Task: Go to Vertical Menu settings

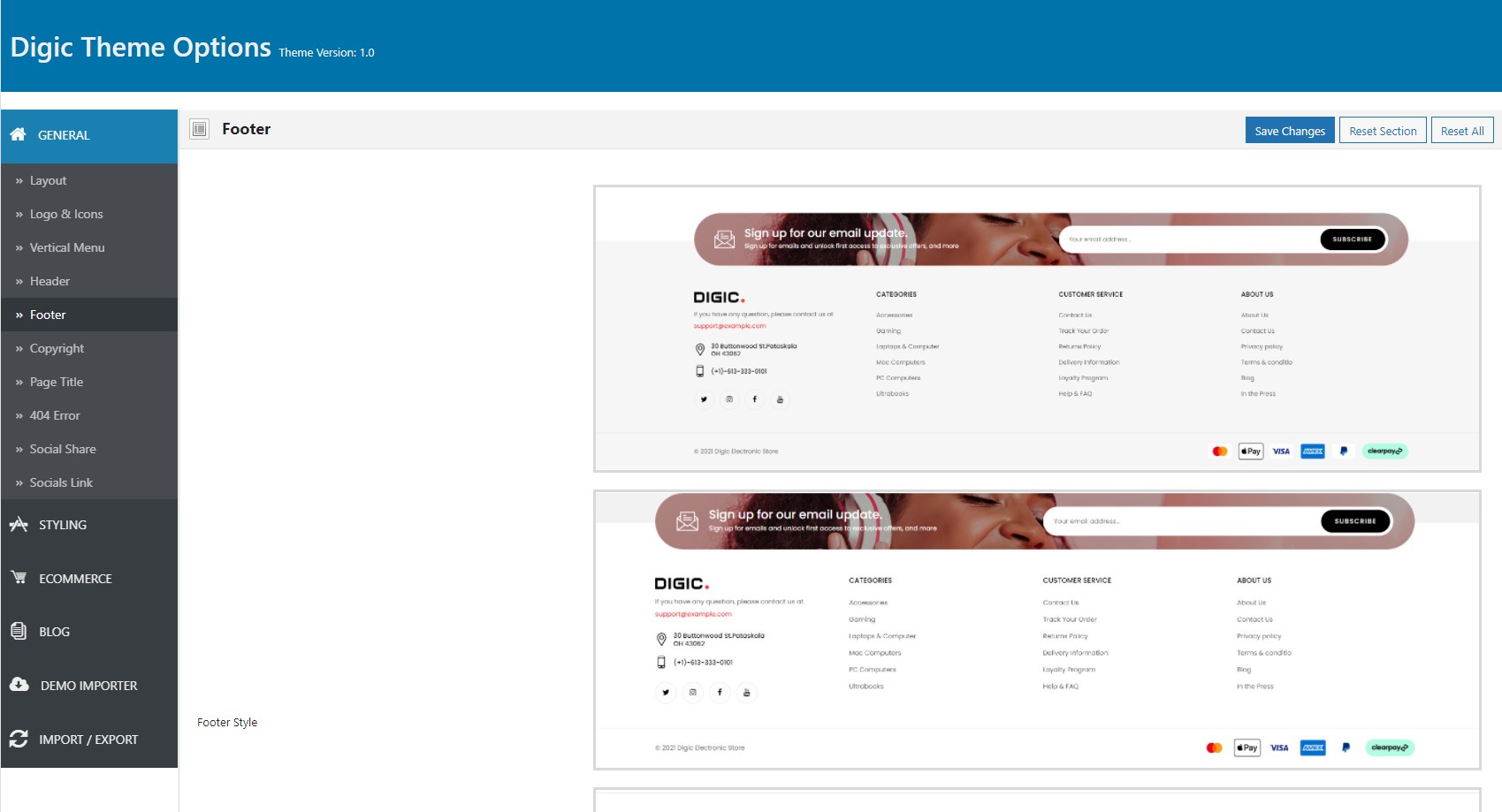Action: (89, 247)
